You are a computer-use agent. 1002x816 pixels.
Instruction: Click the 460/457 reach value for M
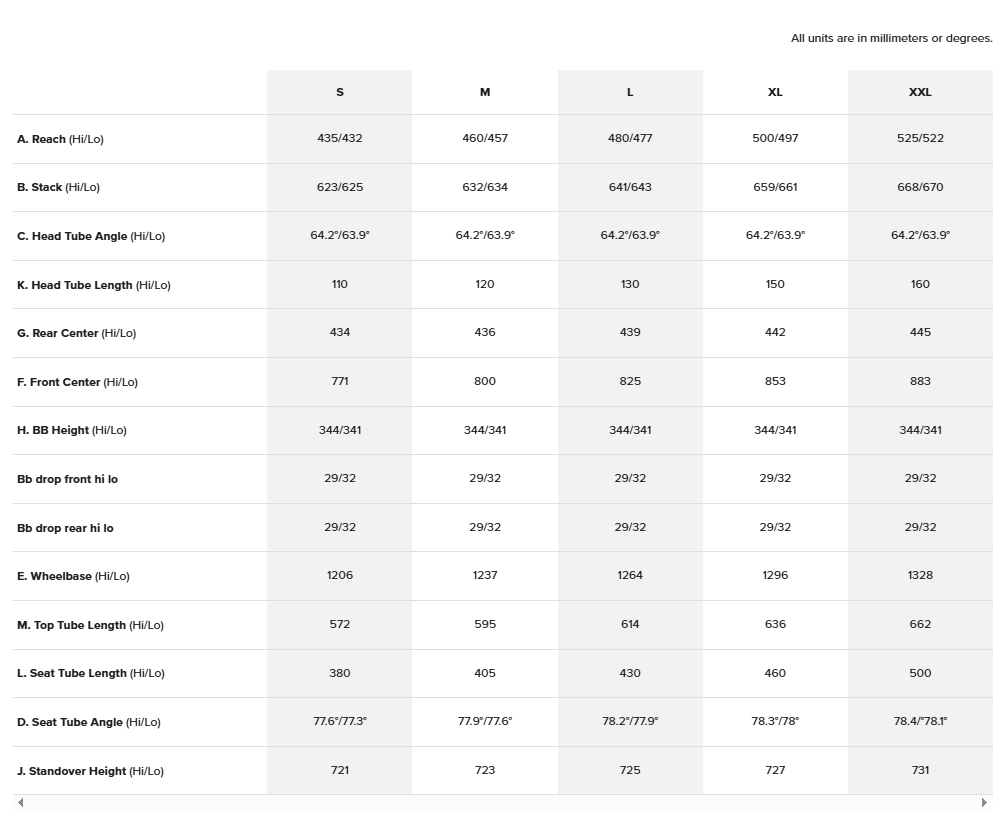point(485,138)
